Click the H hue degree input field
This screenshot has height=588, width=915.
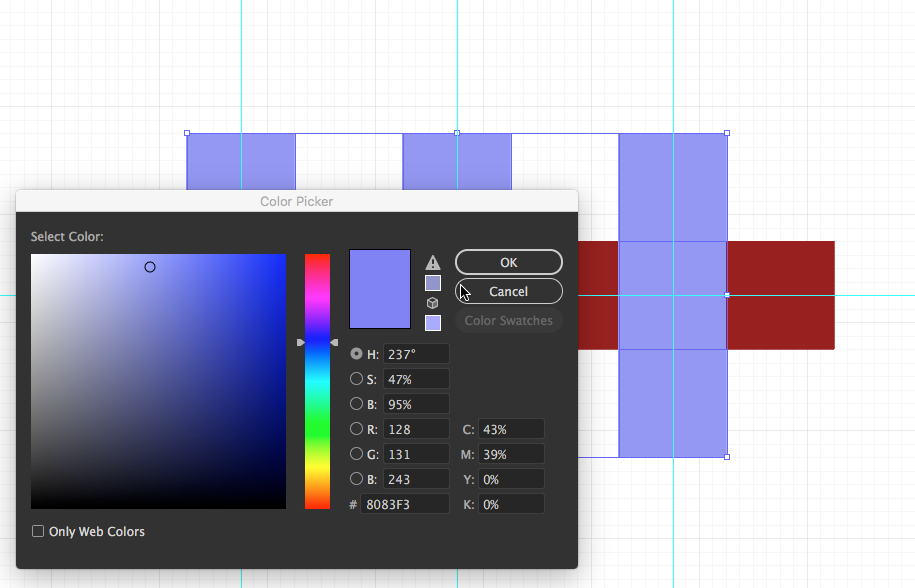point(415,354)
